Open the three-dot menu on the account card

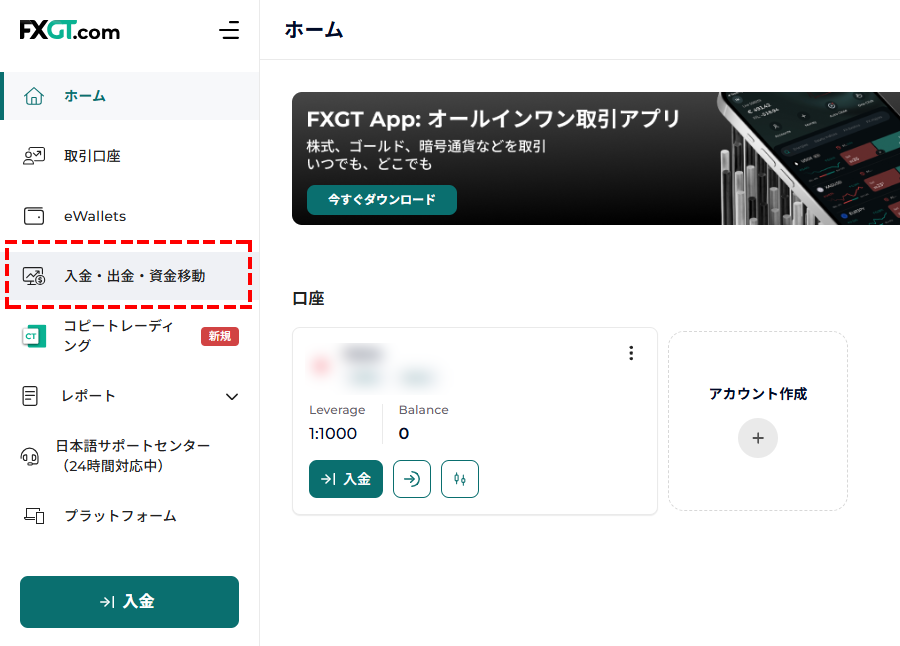coord(631,353)
